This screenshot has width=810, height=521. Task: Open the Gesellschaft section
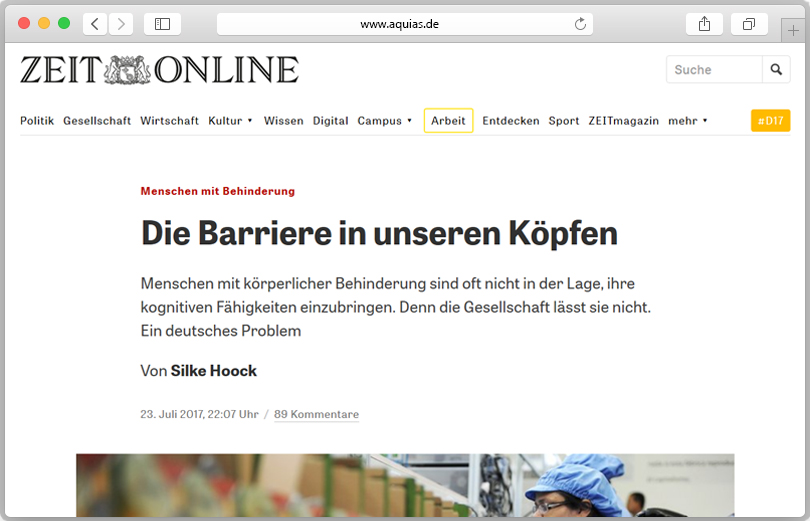(x=97, y=120)
